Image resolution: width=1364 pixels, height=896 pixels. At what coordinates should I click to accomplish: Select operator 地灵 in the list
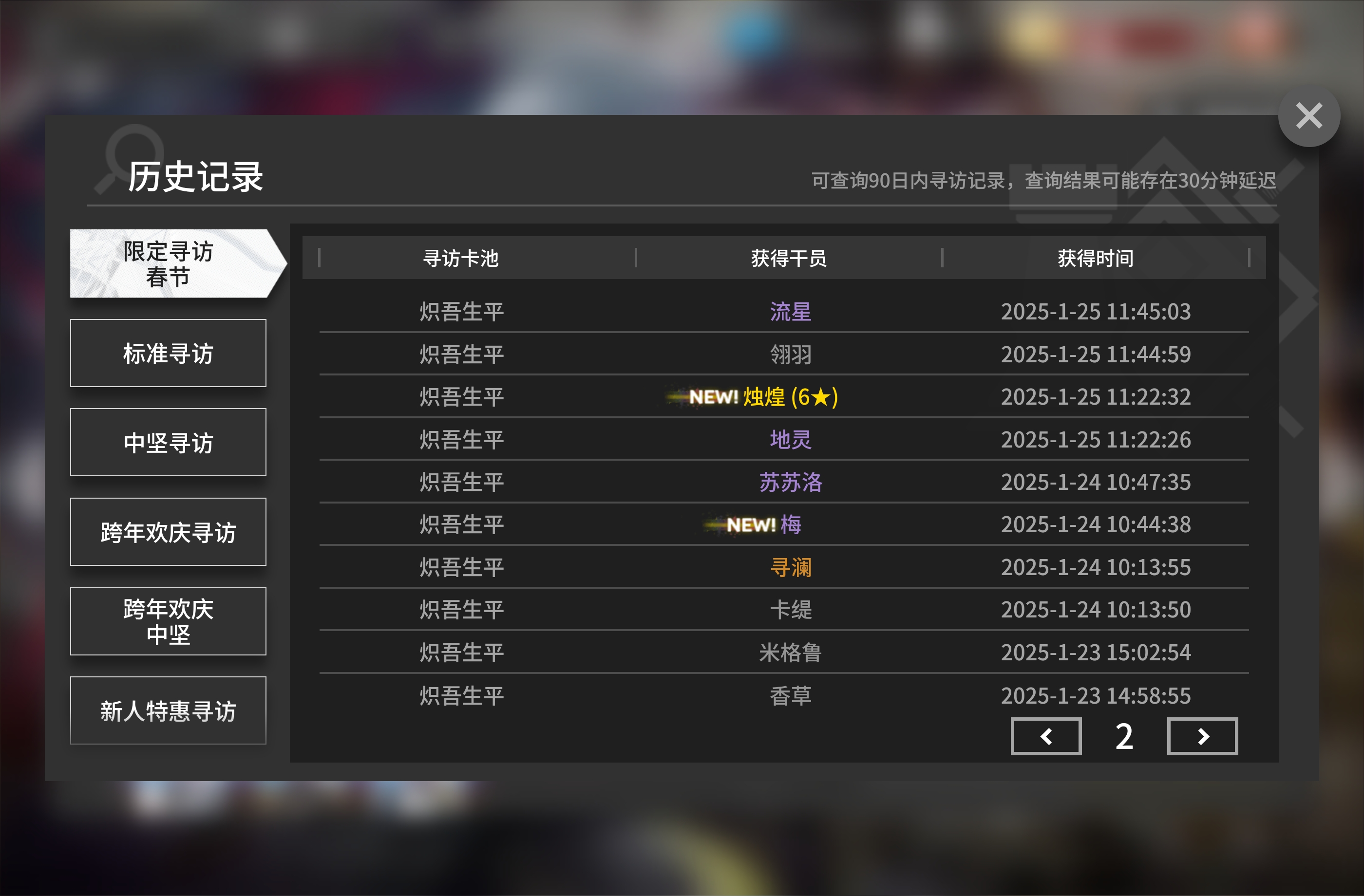(790, 439)
